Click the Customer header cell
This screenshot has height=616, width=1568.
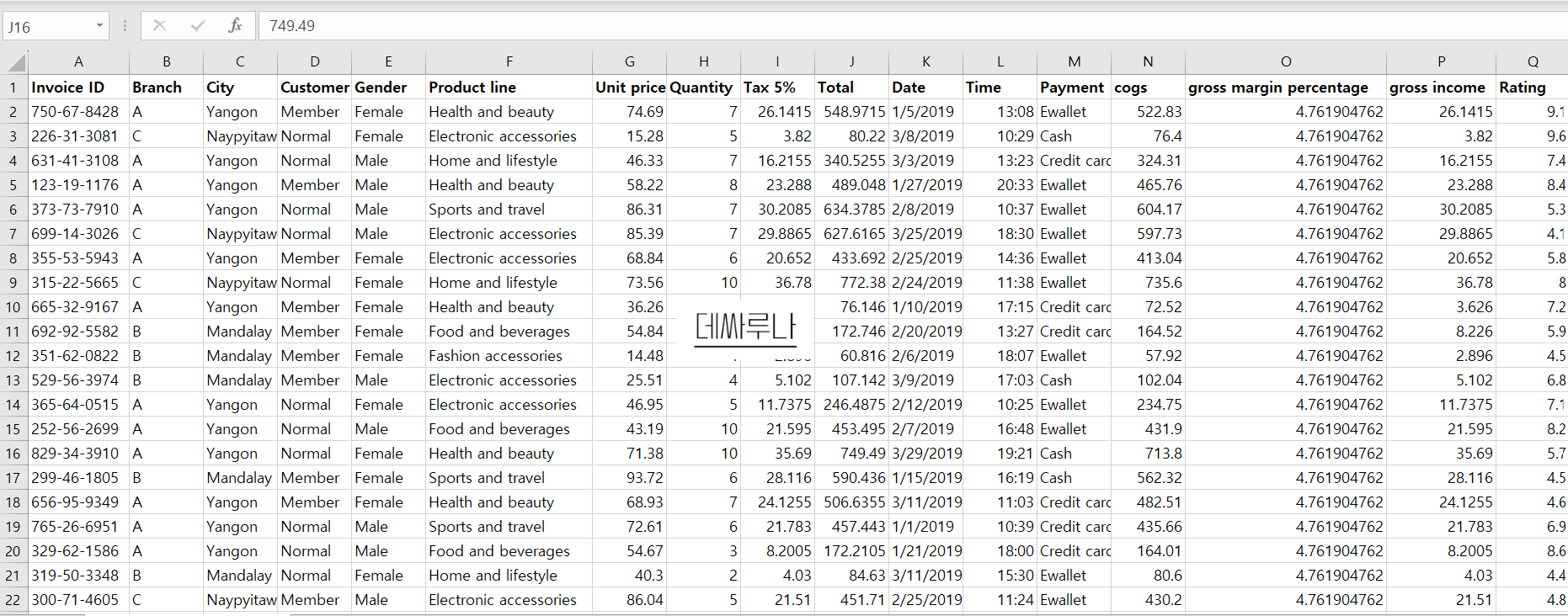[314, 88]
